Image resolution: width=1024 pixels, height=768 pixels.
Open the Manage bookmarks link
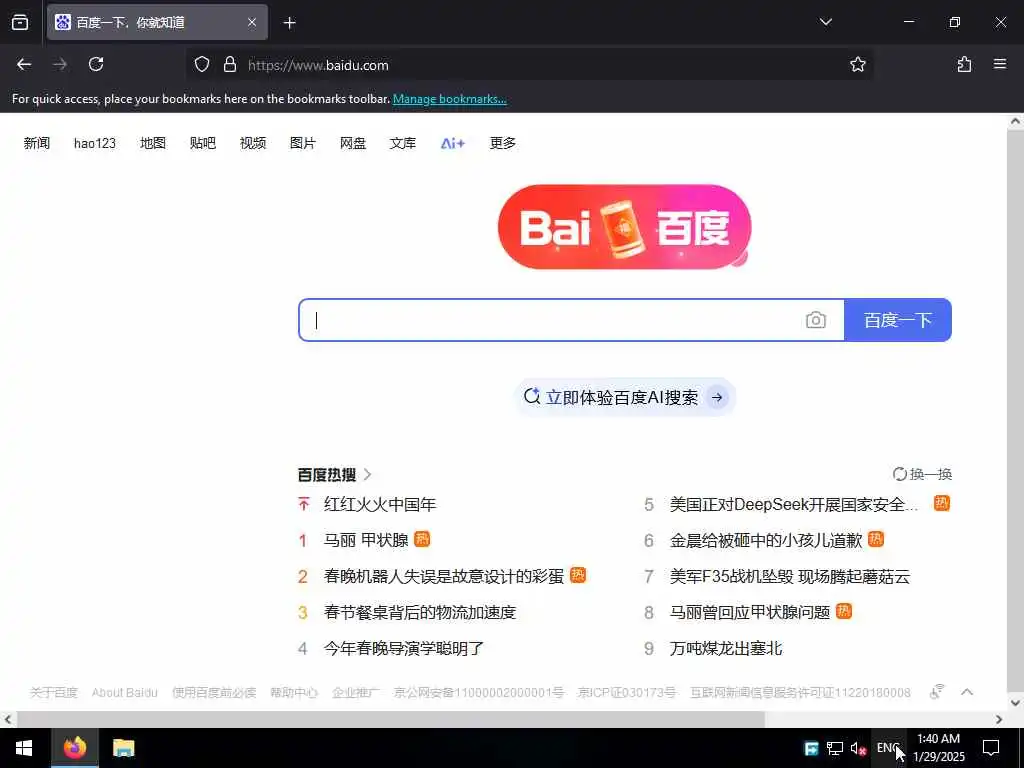tap(449, 99)
